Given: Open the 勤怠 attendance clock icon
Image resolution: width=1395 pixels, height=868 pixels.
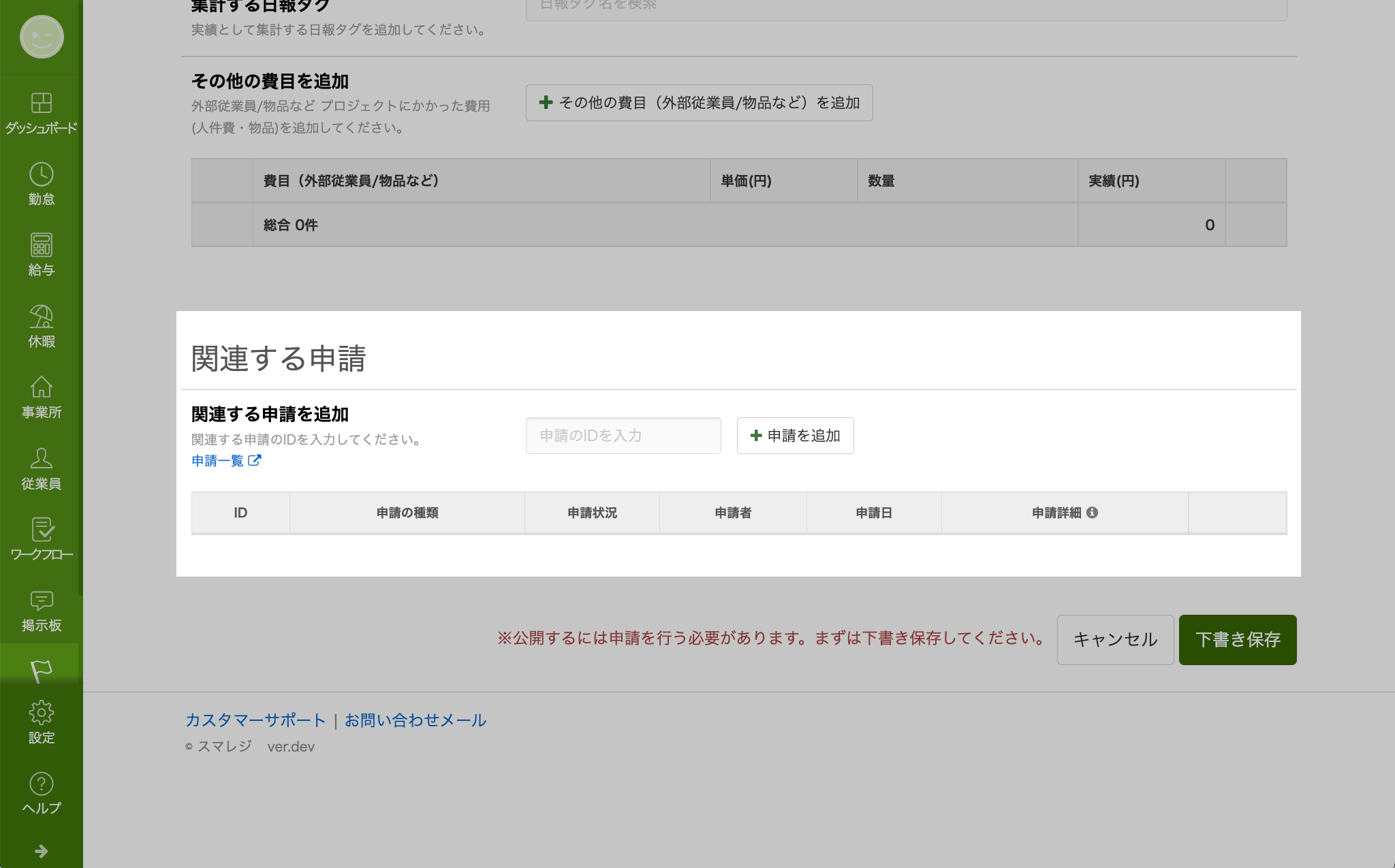Looking at the screenshot, I should pyautogui.click(x=41, y=175).
